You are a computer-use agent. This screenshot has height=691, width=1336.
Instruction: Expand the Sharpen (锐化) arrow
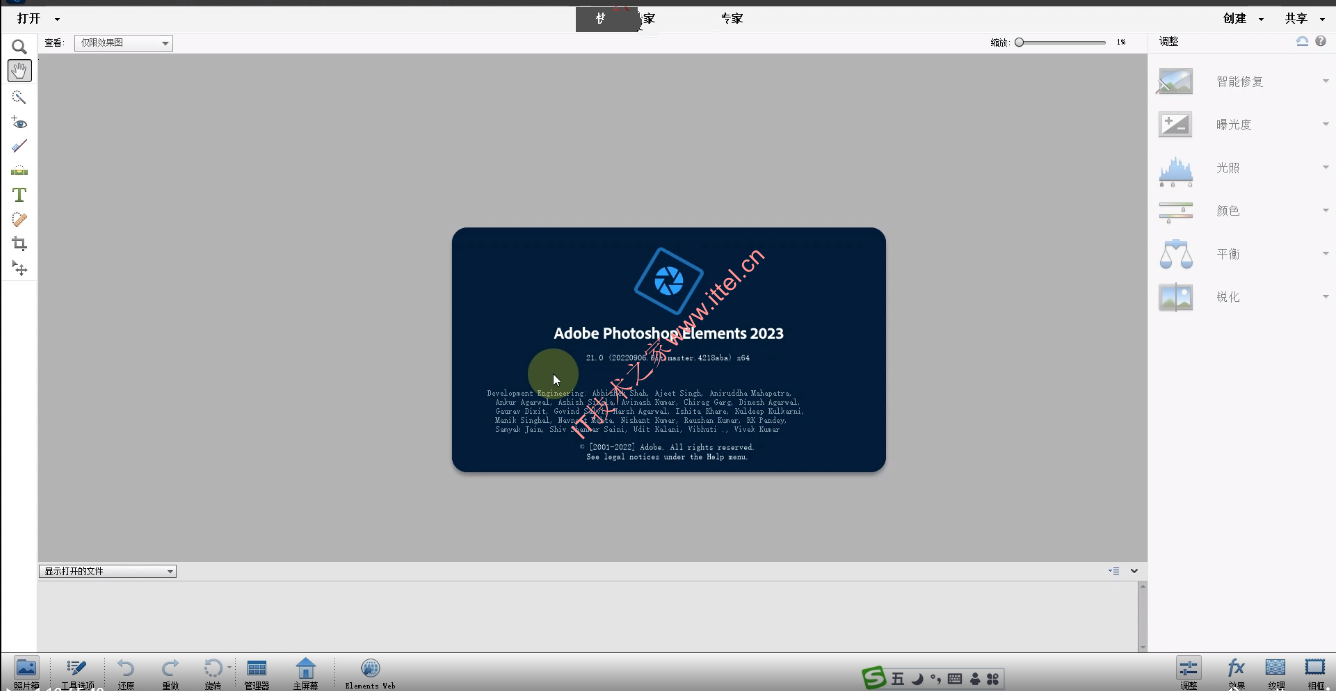(1325, 297)
